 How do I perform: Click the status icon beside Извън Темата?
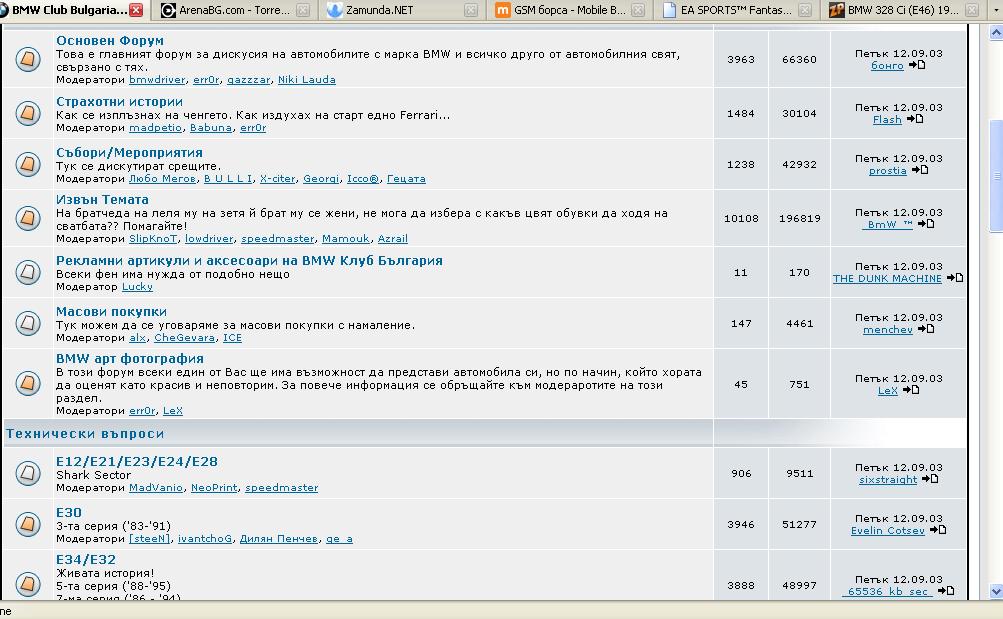pos(28,218)
